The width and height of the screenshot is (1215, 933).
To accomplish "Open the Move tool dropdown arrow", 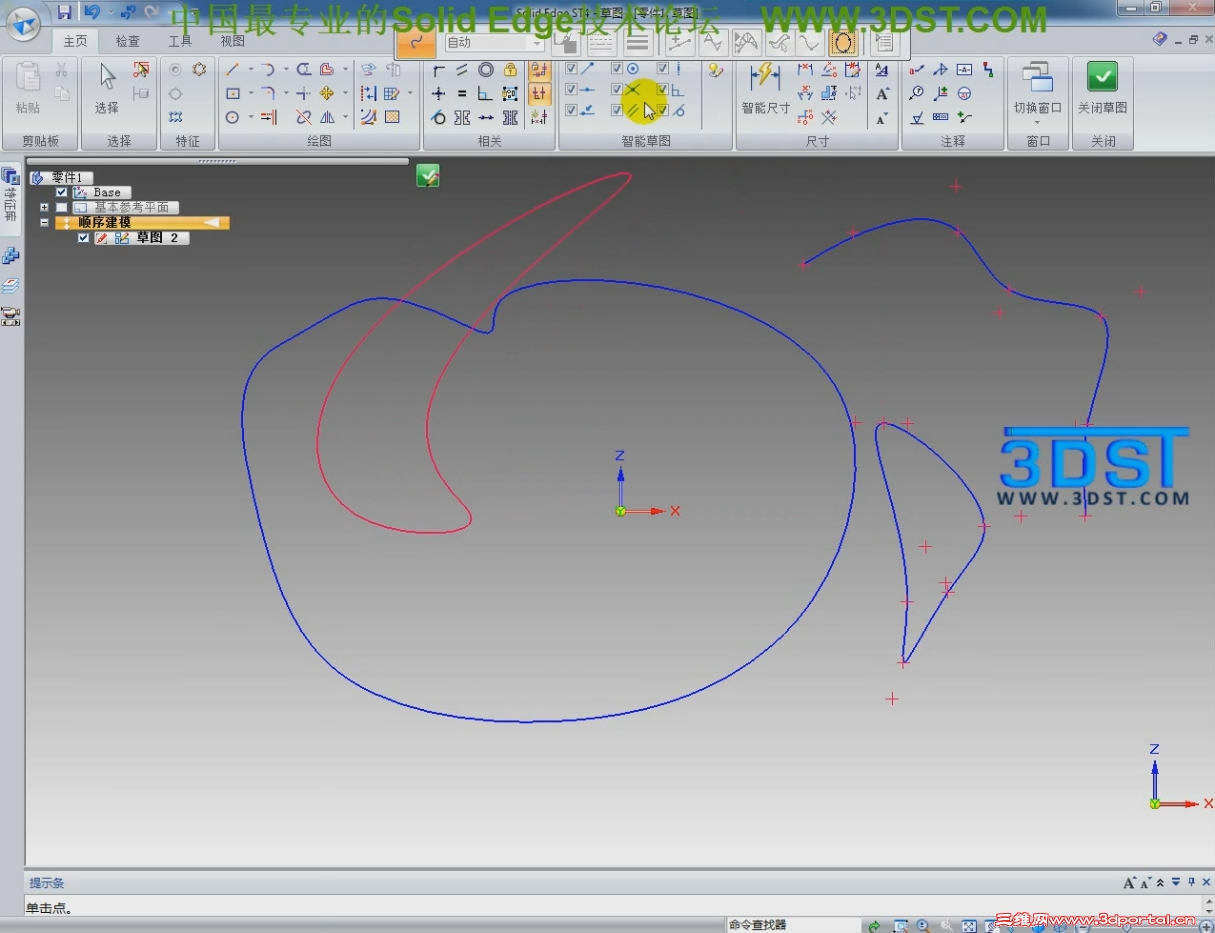I will click(345, 93).
